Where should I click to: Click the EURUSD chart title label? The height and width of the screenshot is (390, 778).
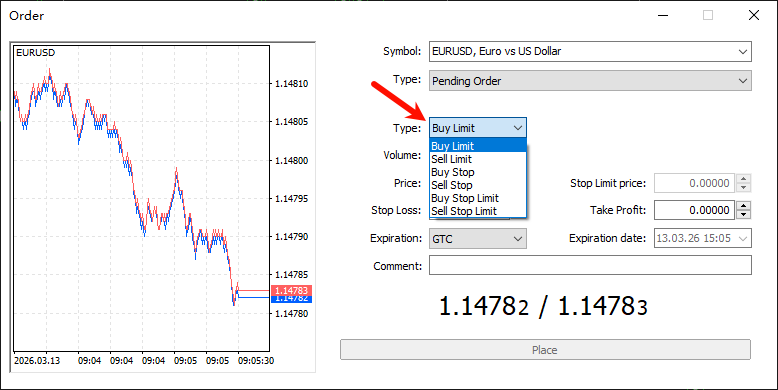[36, 53]
